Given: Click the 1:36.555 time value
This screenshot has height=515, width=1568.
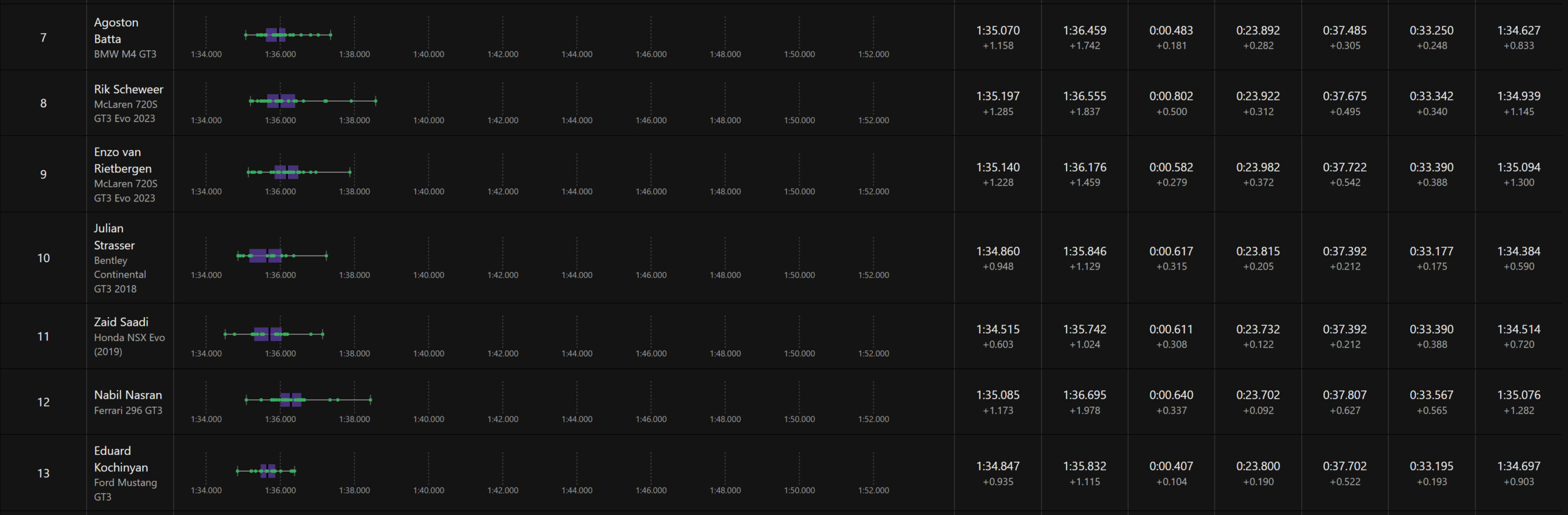Looking at the screenshot, I should click(x=1085, y=96).
